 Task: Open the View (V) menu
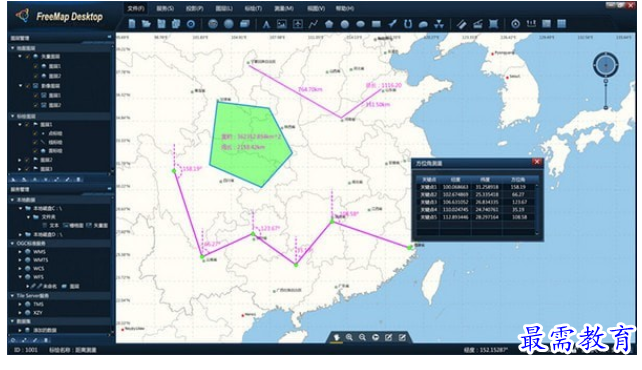point(316,8)
